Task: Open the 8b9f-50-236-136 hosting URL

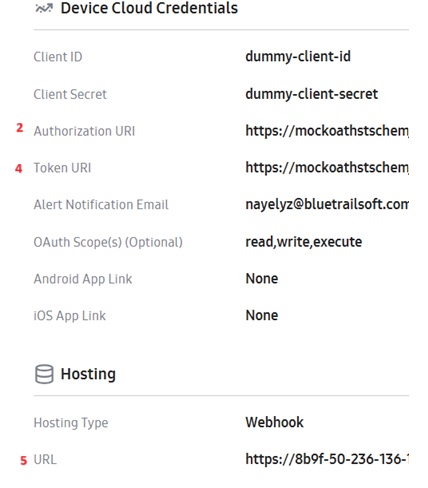Action: point(327,459)
